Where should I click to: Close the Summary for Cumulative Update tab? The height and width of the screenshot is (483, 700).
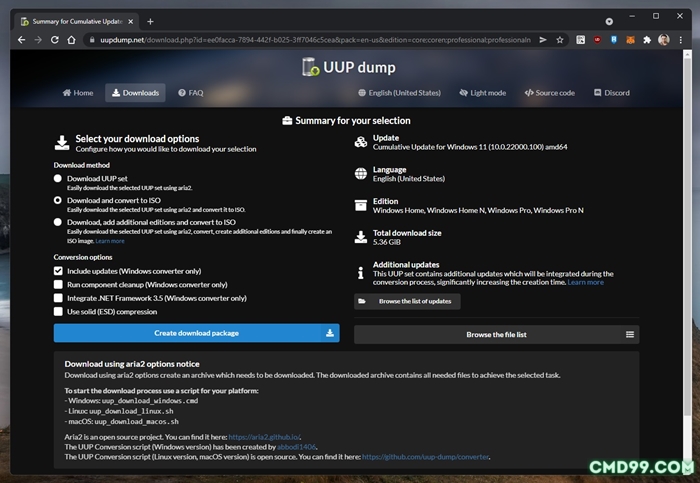[130, 21]
